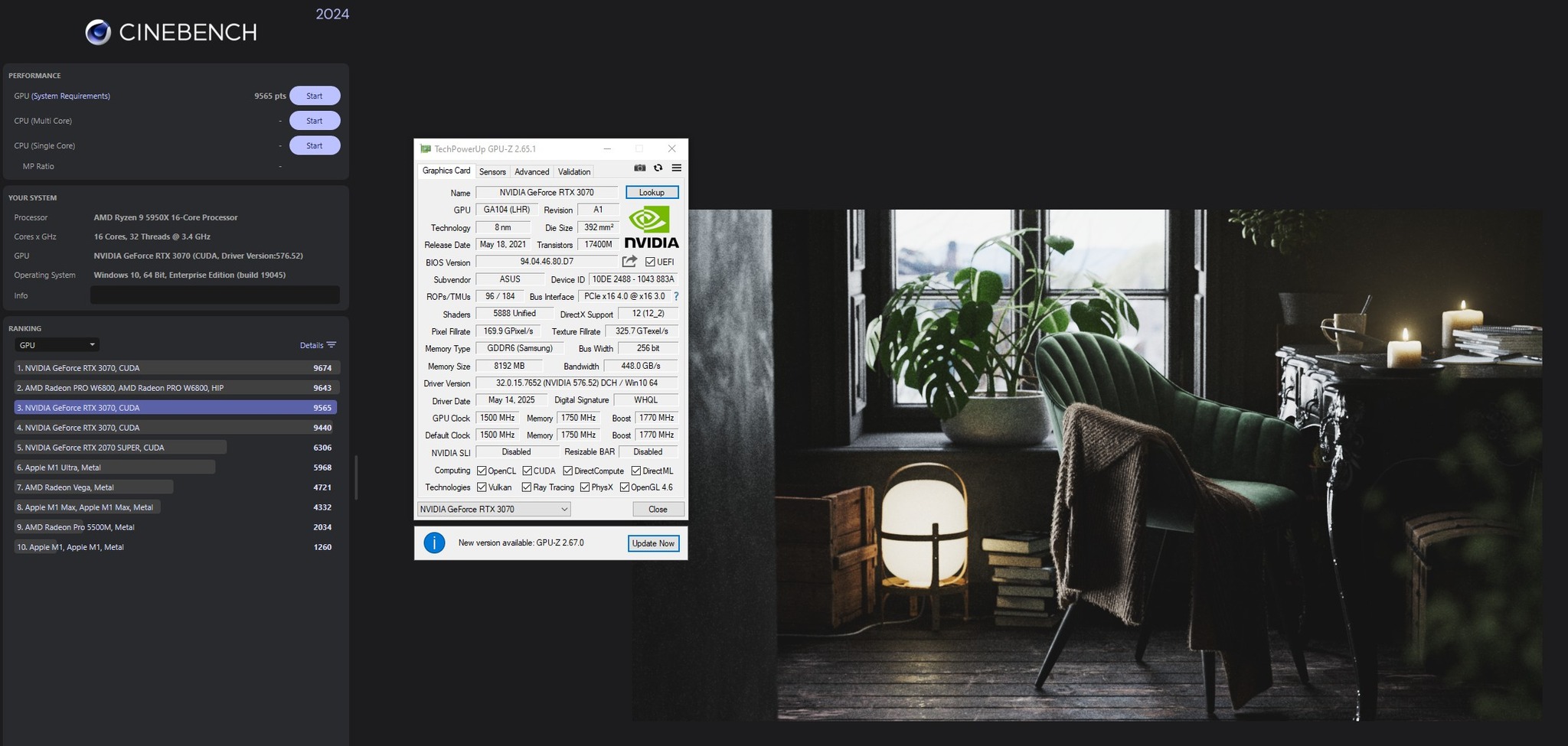Screen dimensions: 1568x746
Task: Select the AMD Radeon Vega ranking row
Action: point(176,487)
